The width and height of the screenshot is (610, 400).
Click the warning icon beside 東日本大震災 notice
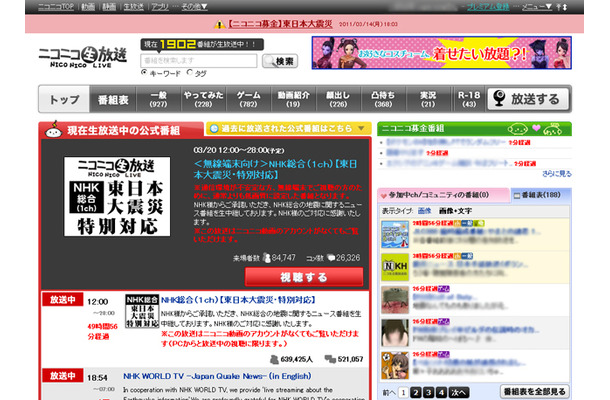(220, 24)
